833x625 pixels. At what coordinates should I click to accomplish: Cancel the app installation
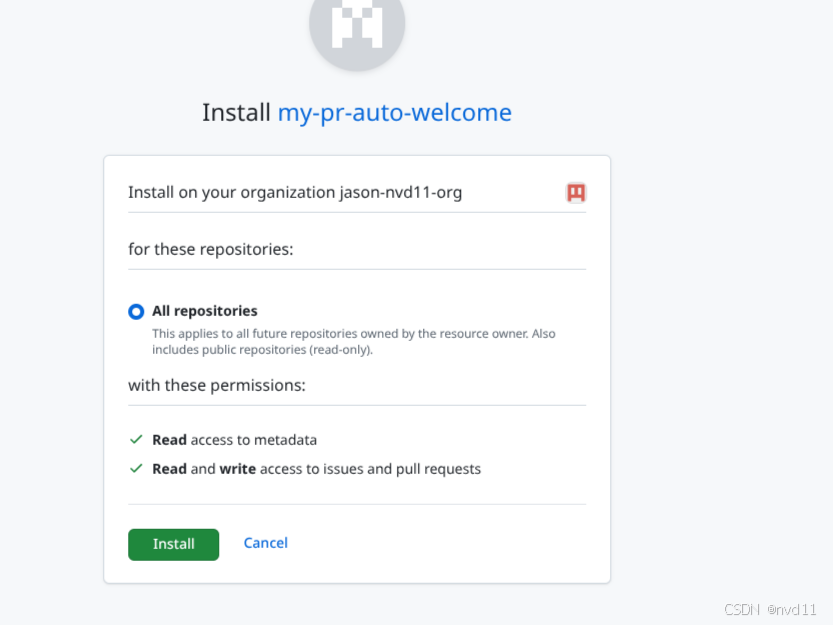266,543
